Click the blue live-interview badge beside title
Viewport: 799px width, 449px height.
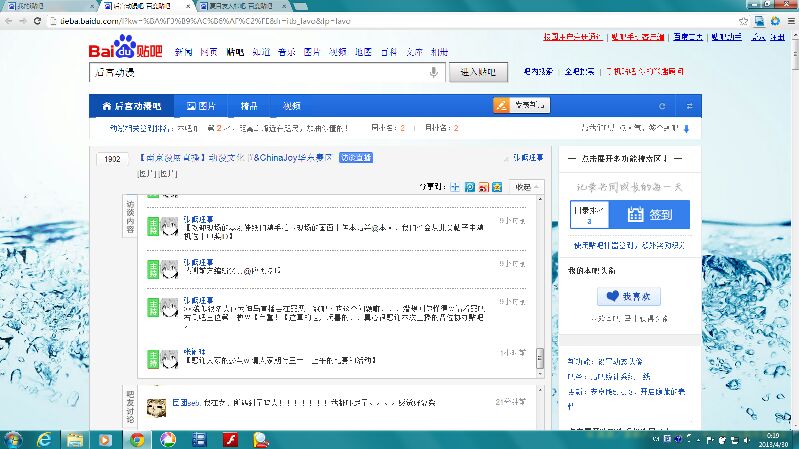click(x=356, y=158)
